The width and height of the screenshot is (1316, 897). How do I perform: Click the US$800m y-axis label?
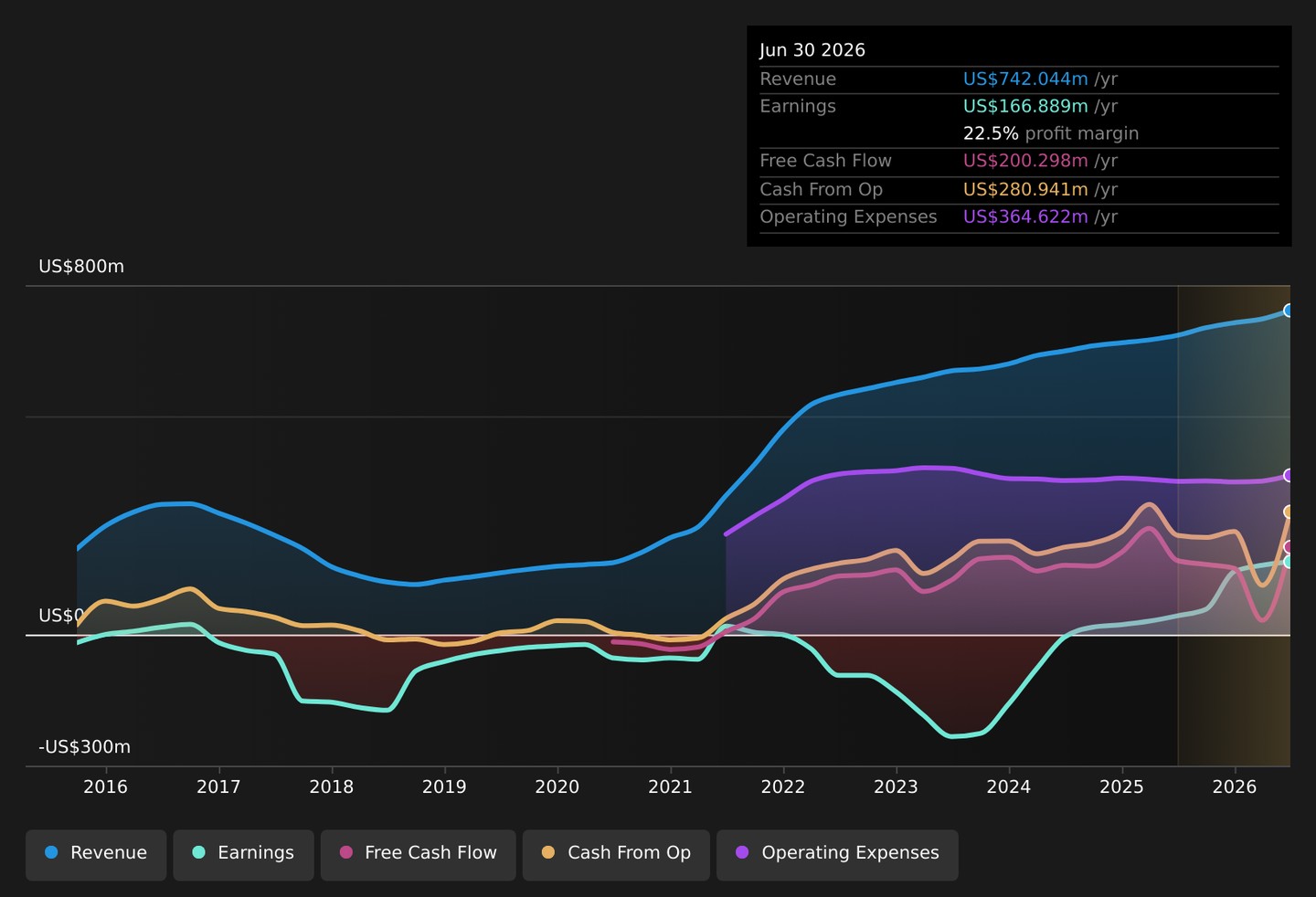(x=81, y=267)
